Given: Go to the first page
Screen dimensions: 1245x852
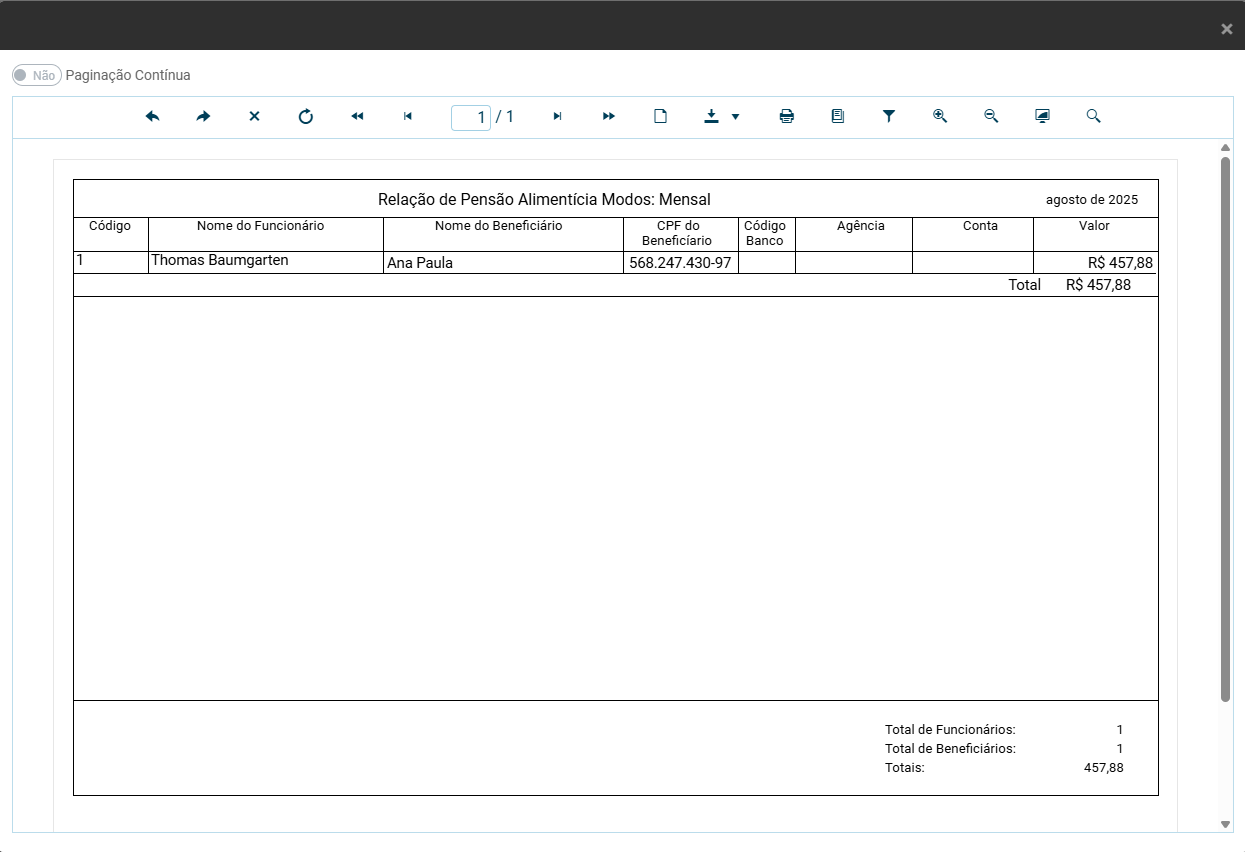Looking at the screenshot, I should 357,117.
